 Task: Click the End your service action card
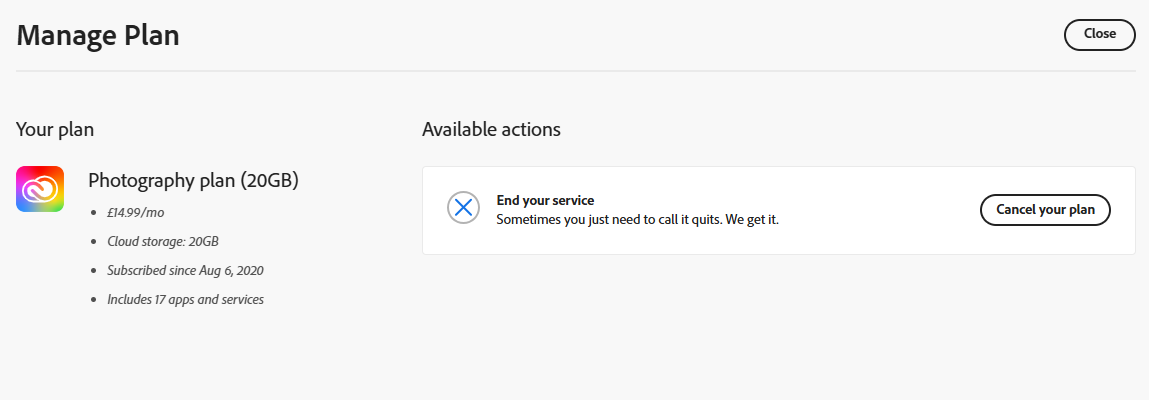[x=779, y=210]
